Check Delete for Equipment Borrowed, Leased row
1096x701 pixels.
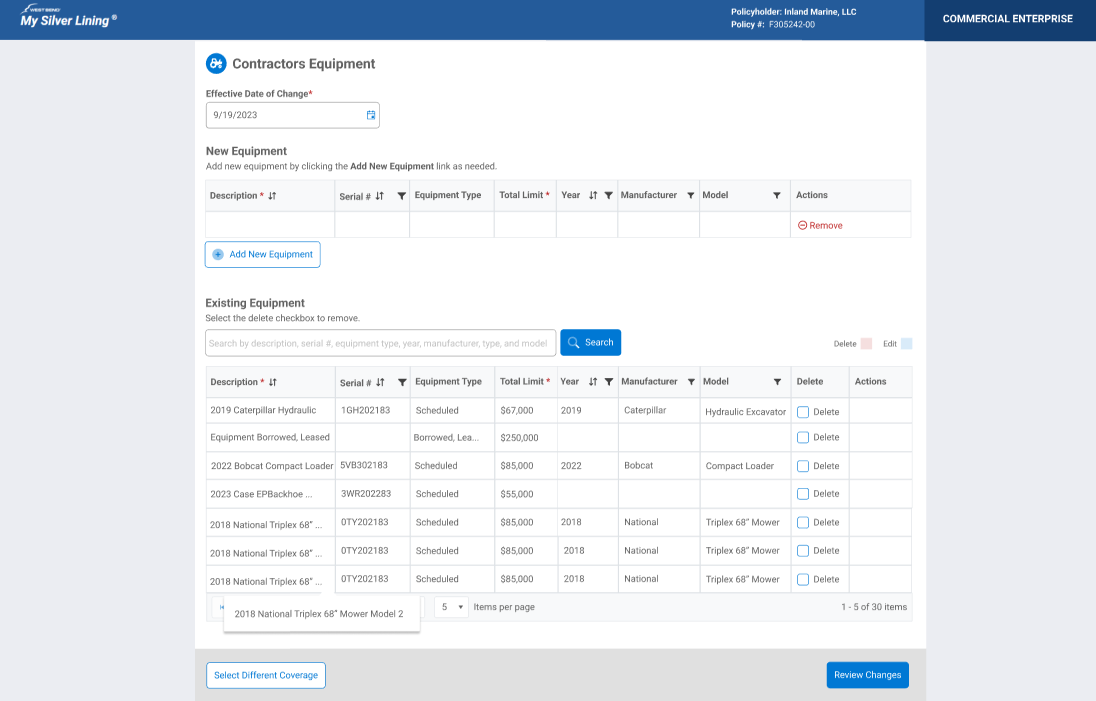pos(803,438)
